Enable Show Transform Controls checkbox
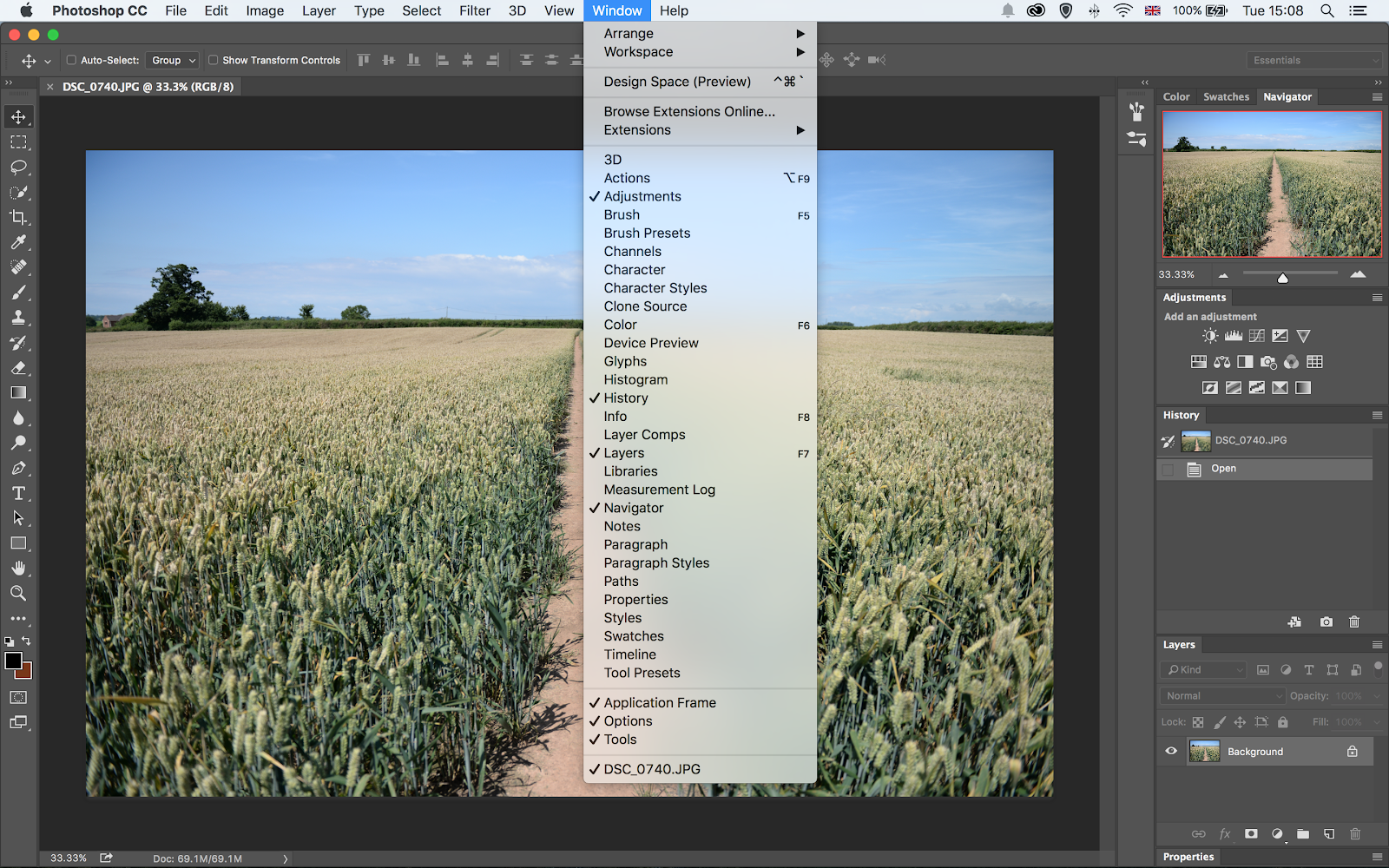This screenshot has height=868, width=1389. point(214,60)
